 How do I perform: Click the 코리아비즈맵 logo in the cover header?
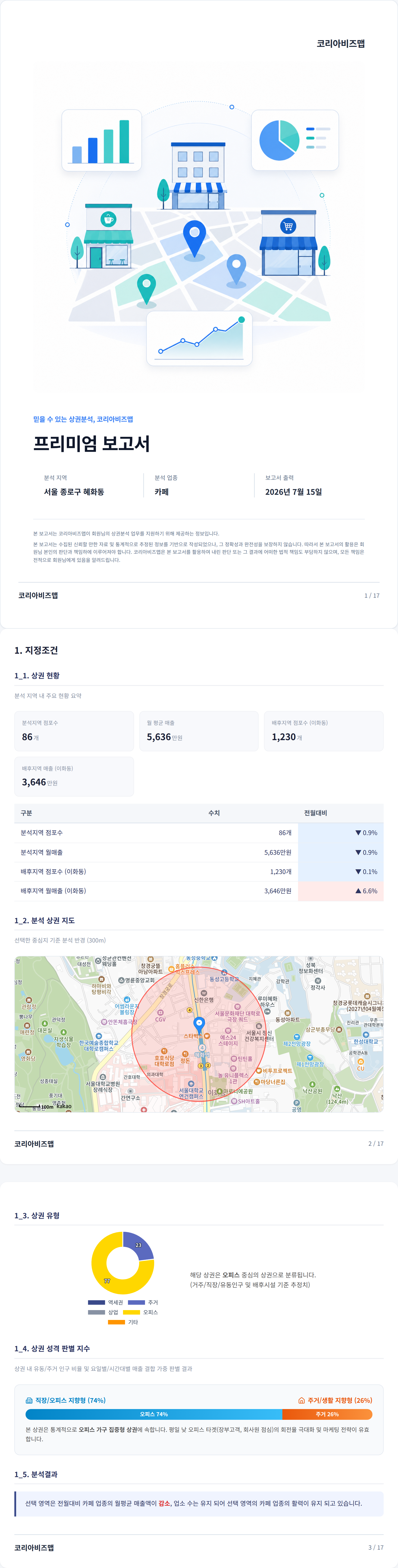pos(340,43)
